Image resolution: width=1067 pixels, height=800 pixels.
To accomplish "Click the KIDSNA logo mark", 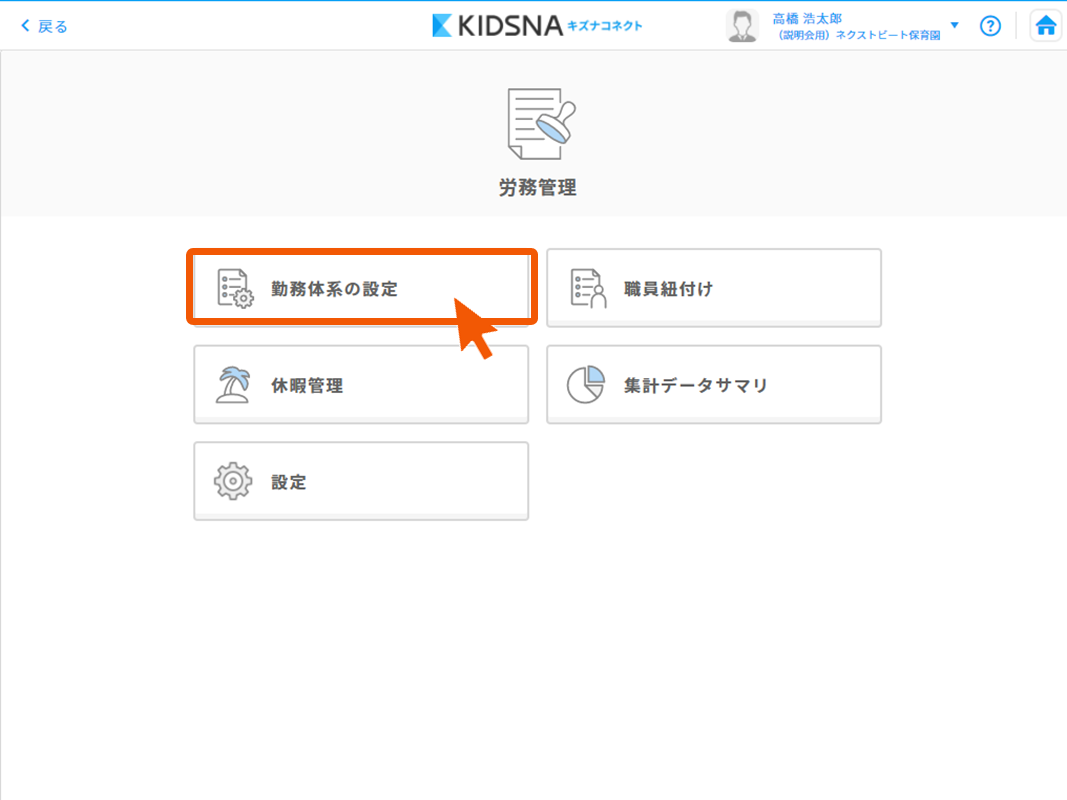I will (x=443, y=25).
